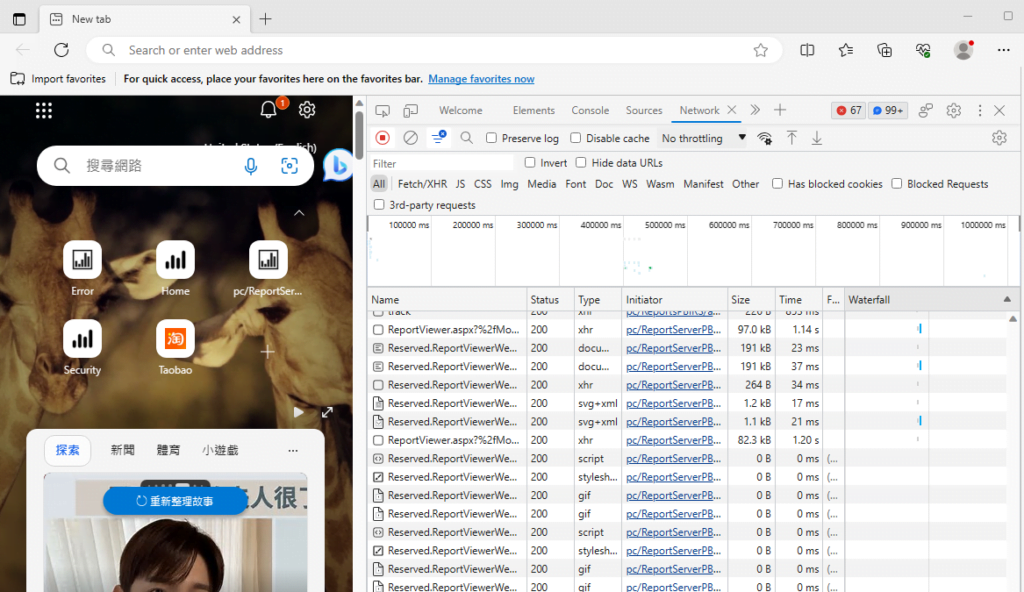Open Collections in browser toolbar
Screen dimensions: 1024x592
click(x=884, y=50)
